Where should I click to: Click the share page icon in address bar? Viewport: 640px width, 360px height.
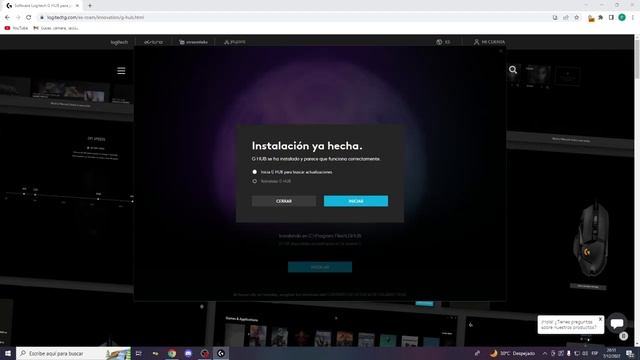566,18
